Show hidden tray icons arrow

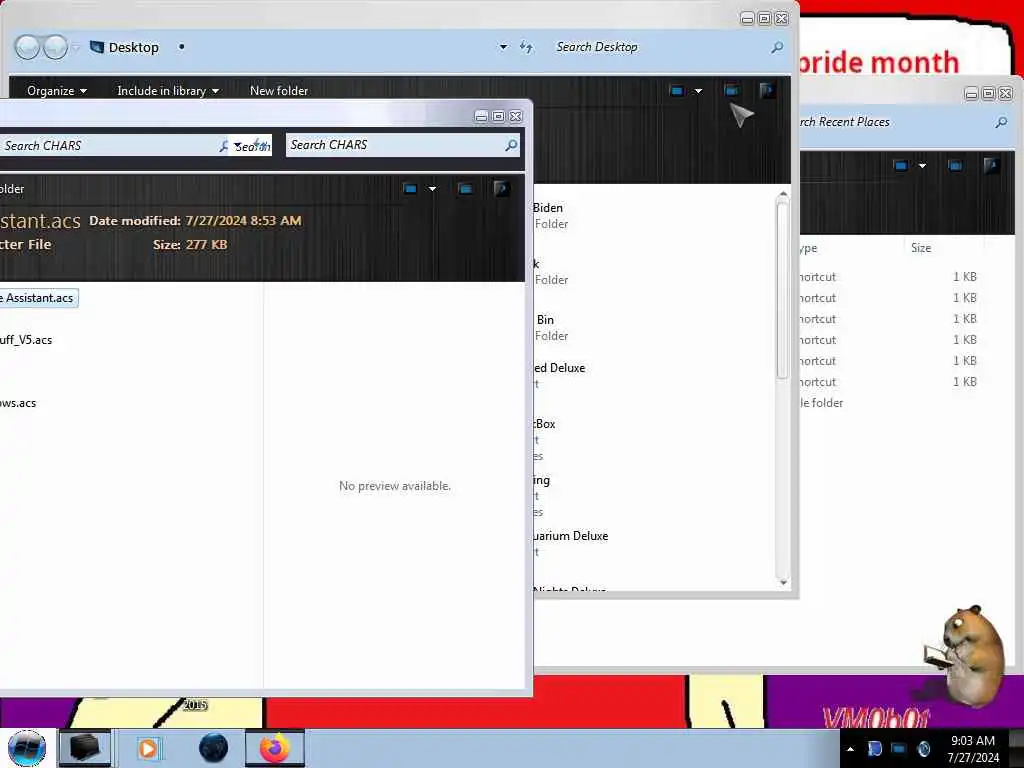pyautogui.click(x=850, y=749)
